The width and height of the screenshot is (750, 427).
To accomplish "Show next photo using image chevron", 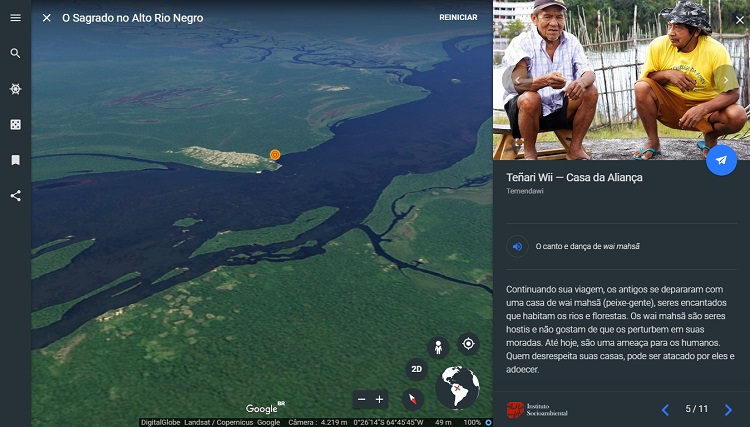I will (x=725, y=79).
